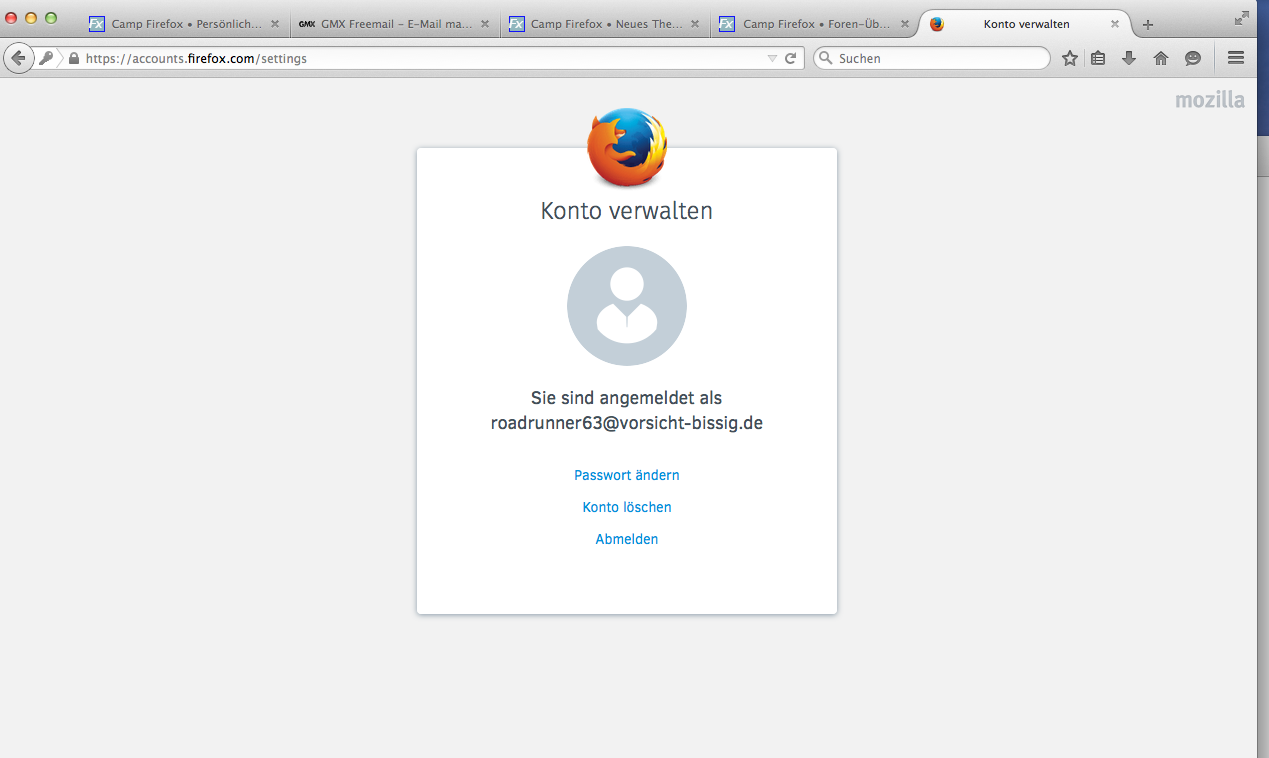Focus the URL address field
Viewport: 1269px width, 758px height.
pos(420,58)
